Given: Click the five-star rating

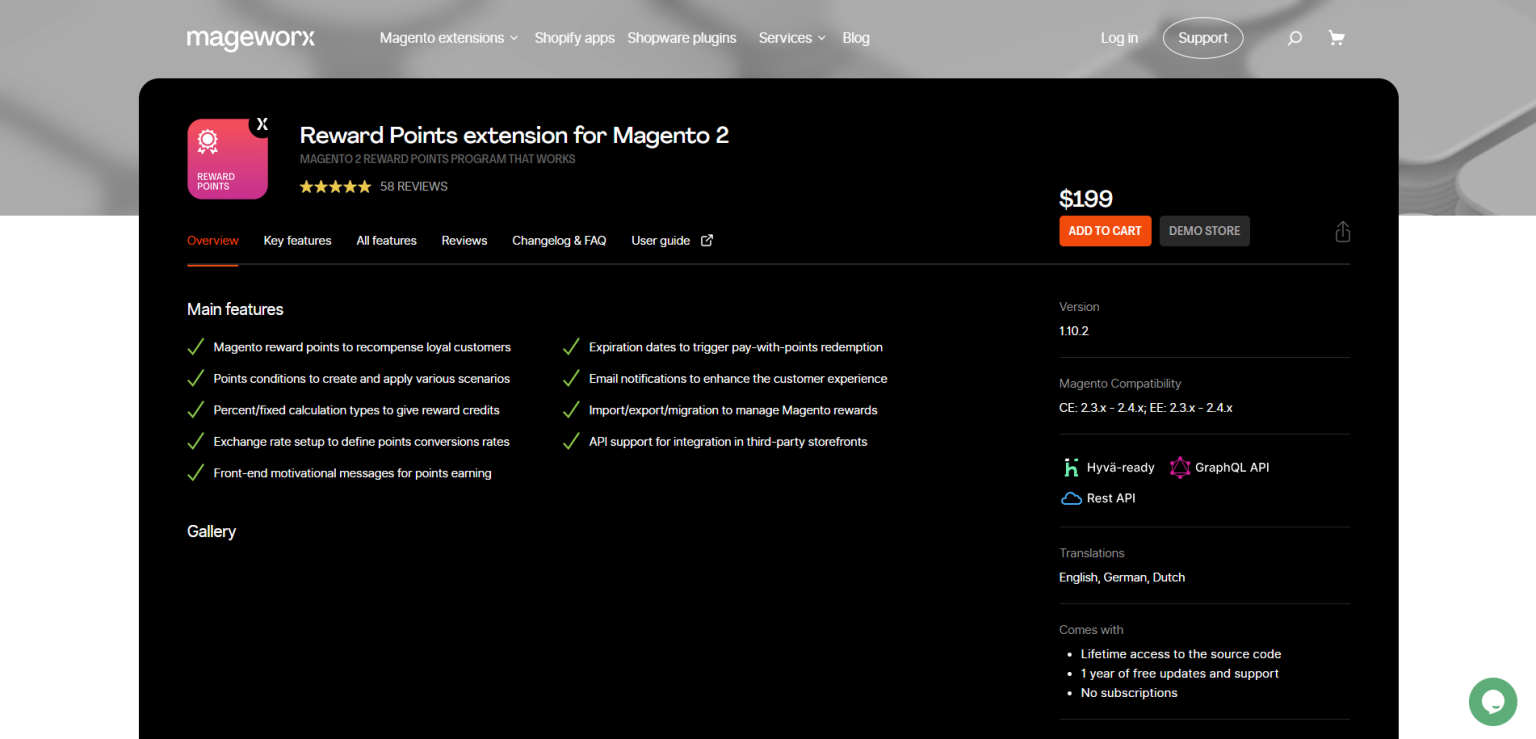Looking at the screenshot, I should [335, 187].
